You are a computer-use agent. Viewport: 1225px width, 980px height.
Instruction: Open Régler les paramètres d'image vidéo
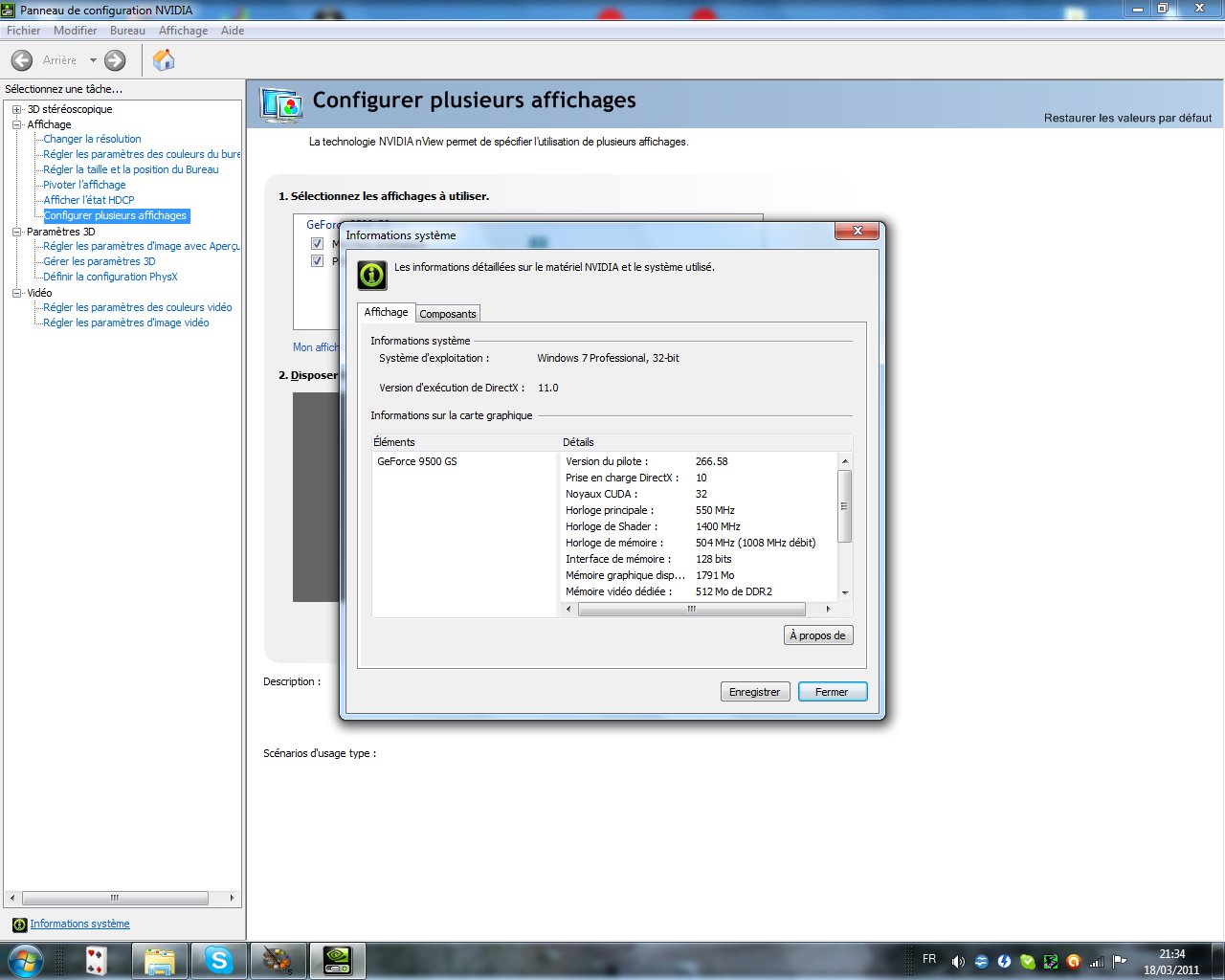click(x=126, y=323)
